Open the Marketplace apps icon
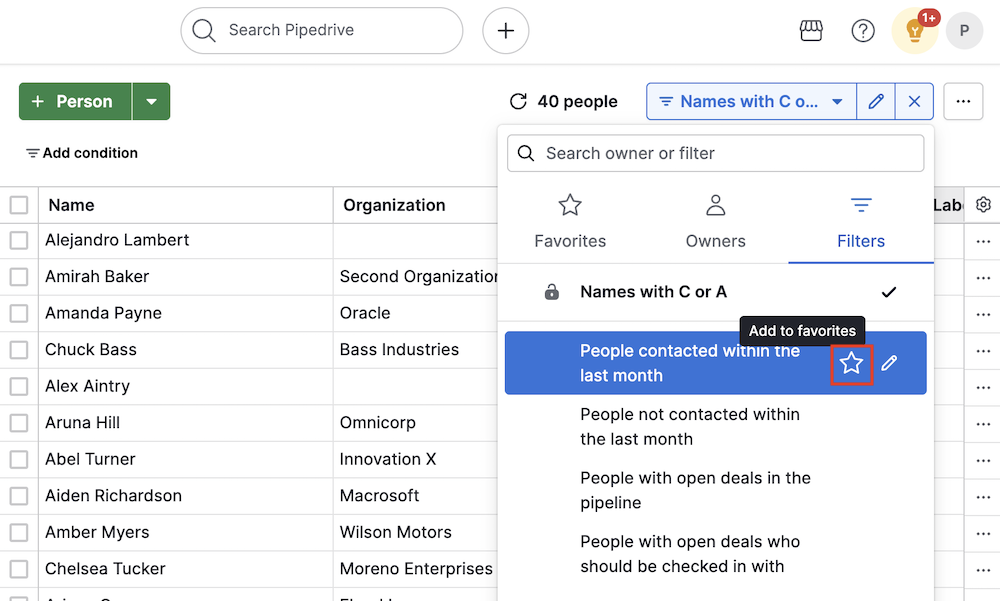The height and width of the screenshot is (601, 1000). (811, 30)
